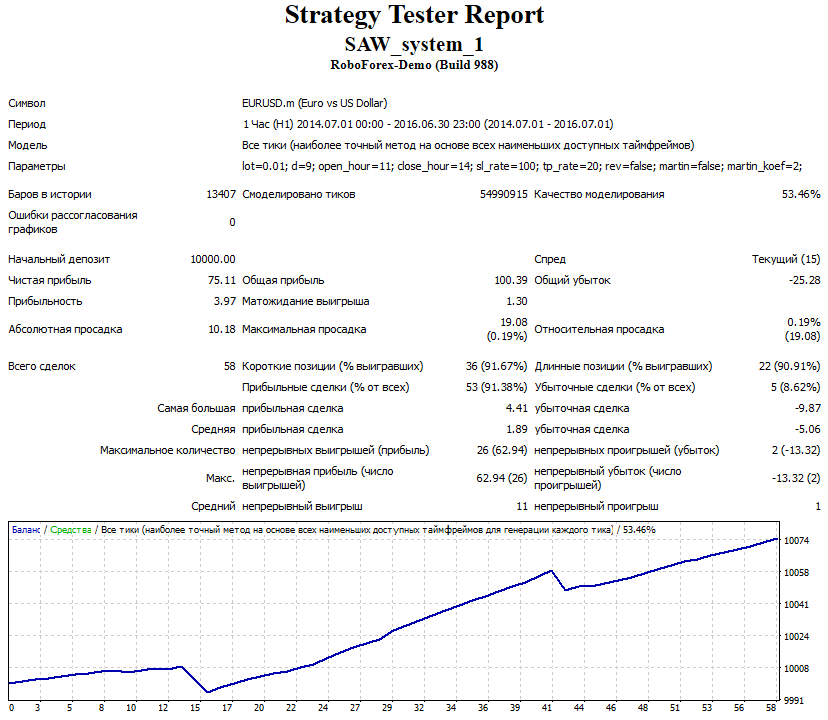Click the SAW_system_1 report title
This screenshot has width=828, height=720.
(414, 44)
